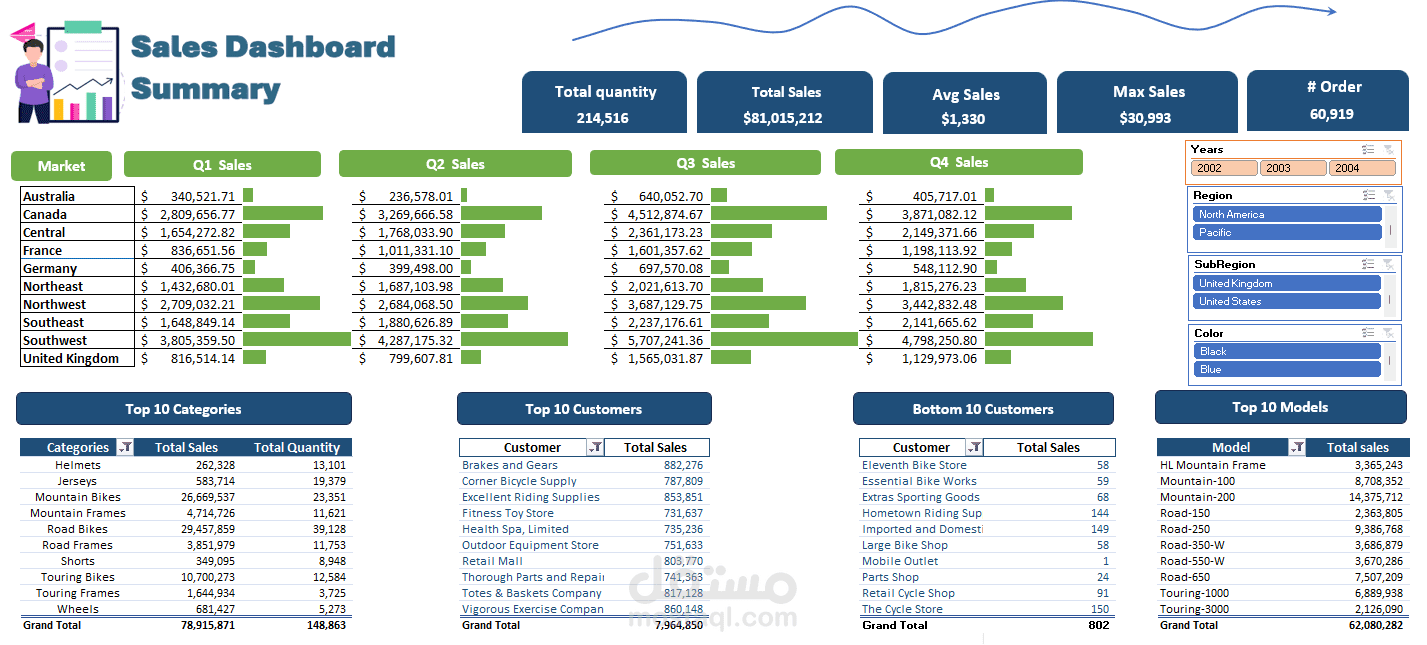Image resolution: width=1427 pixels, height=645 pixels.
Task: Clear the SubRegion slicer filter
Action: (1389, 264)
